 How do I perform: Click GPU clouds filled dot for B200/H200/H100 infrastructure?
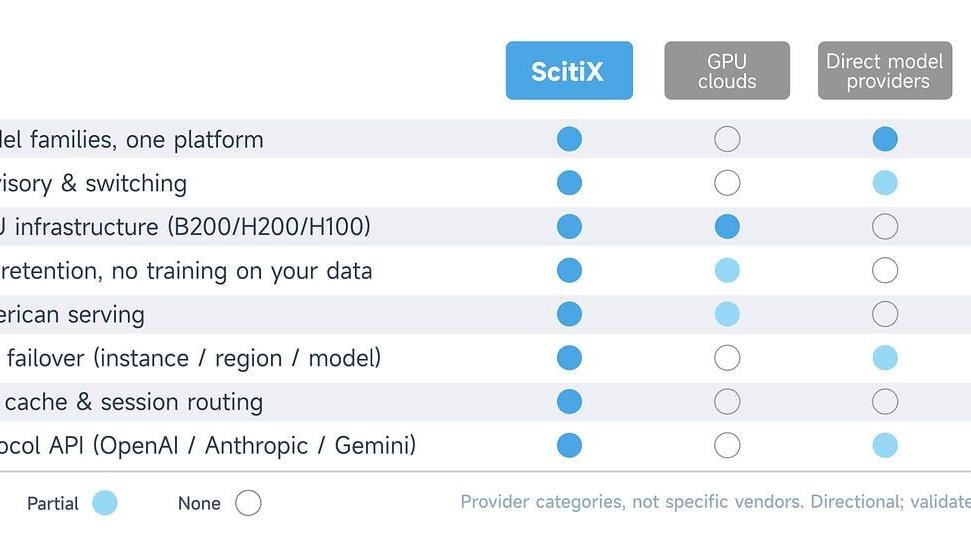[727, 227]
